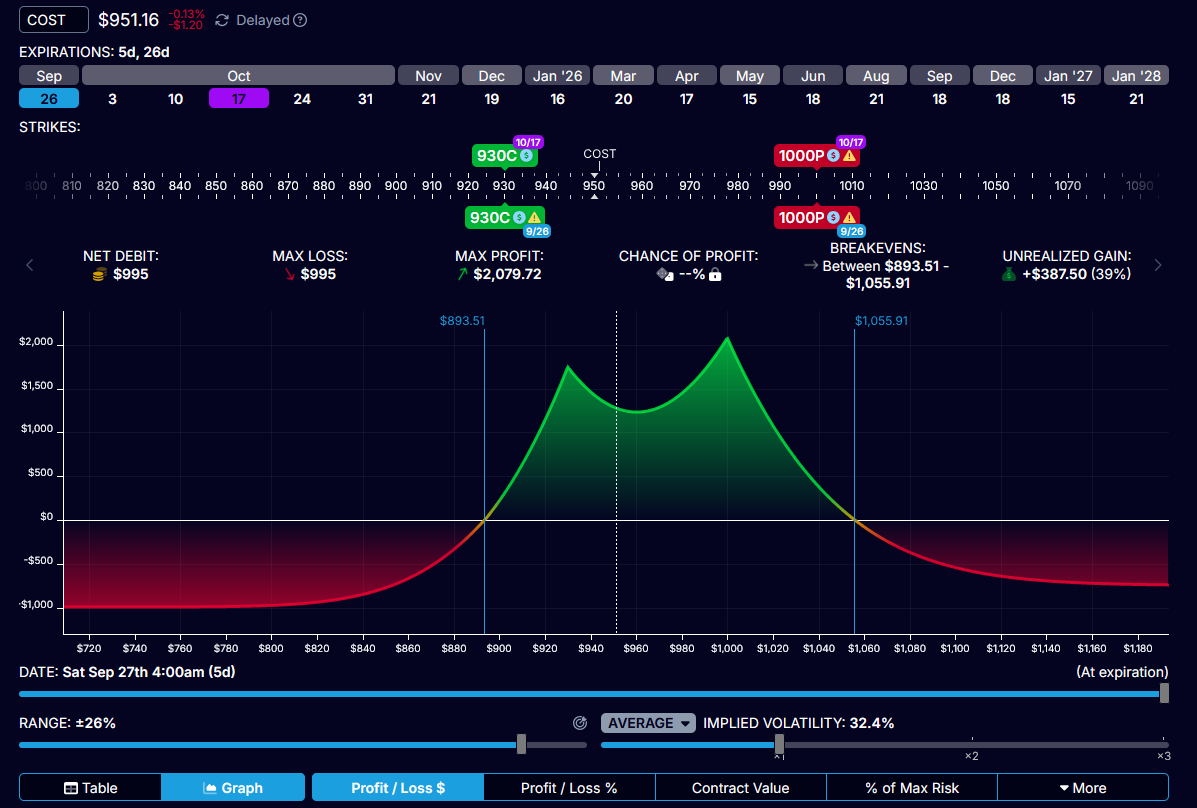Image resolution: width=1197 pixels, height=808 pixels.
Task: Switch to the Profit / Loss % tab
Action: pyautogui.click(x=569, y=787)
